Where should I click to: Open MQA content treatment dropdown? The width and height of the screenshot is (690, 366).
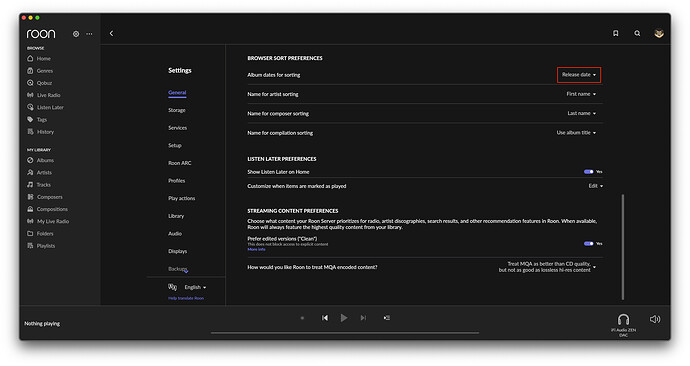click(547, 267)
